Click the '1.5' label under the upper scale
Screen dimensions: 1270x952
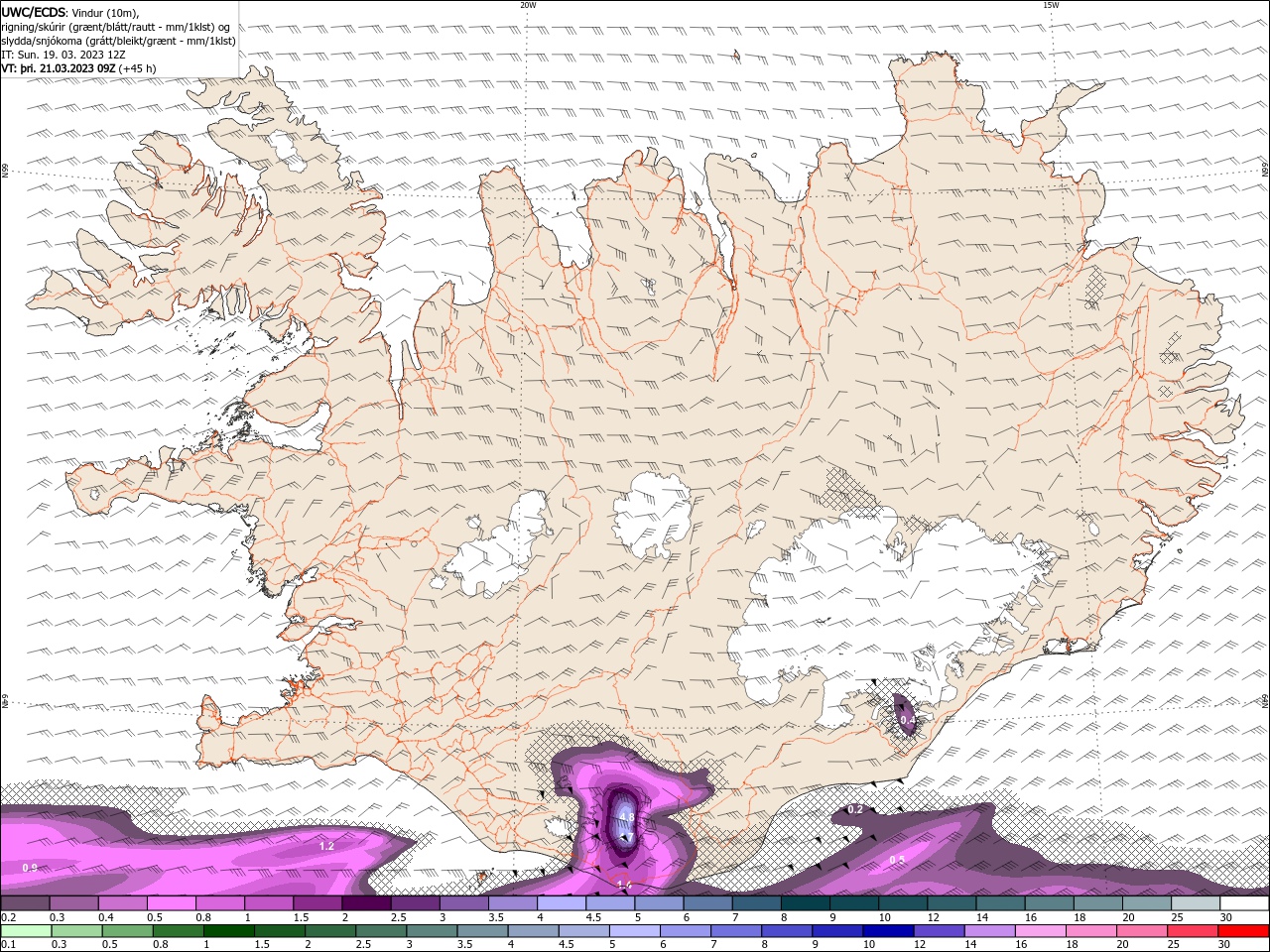click(x=300, y=917)
